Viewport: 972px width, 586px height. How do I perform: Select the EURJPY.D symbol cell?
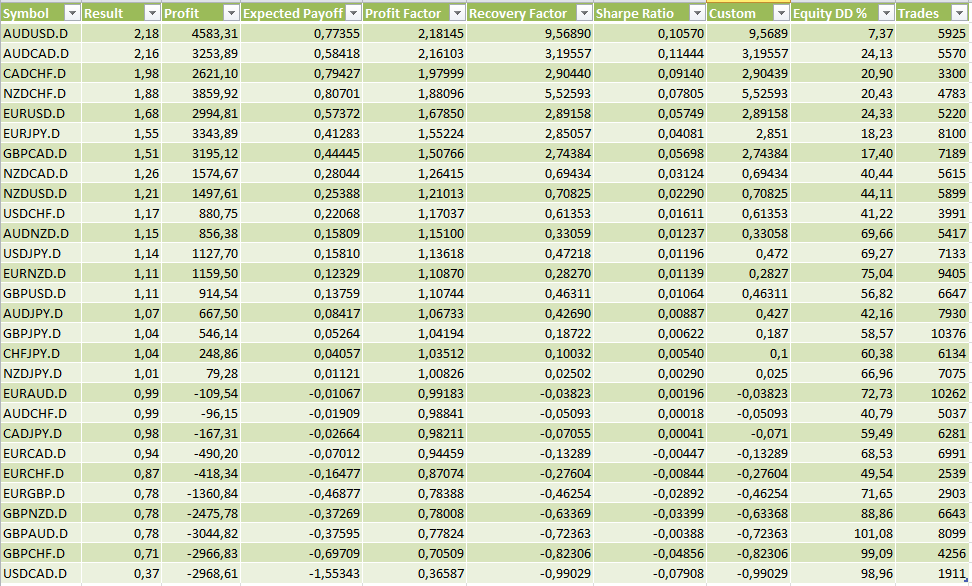(41, 133)
